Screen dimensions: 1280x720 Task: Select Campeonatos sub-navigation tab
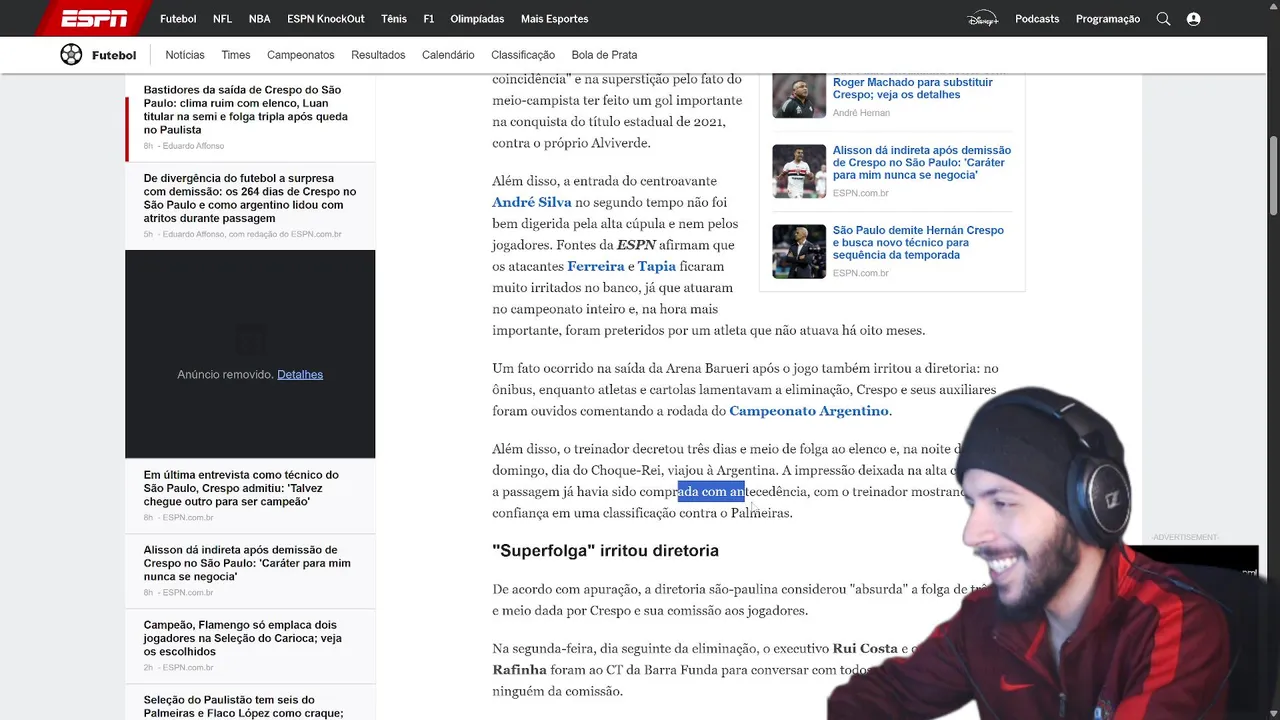pos(300,55)
